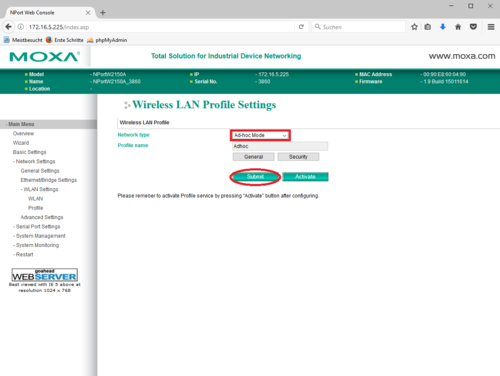Click the MAC address value
Viewport: 500px width, 376px height.
coord(444,74)
